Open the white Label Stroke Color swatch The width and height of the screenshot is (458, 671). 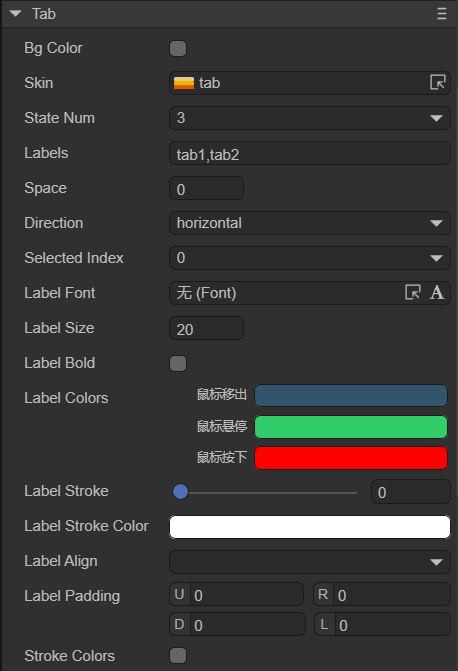tap(310, 527)
